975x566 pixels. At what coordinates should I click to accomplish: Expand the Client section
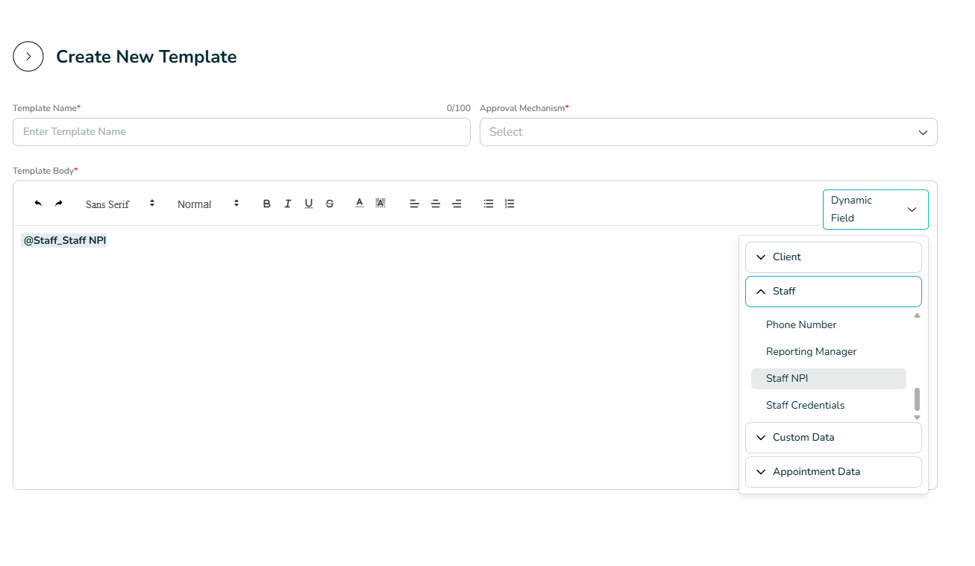[x=833, y=257]
